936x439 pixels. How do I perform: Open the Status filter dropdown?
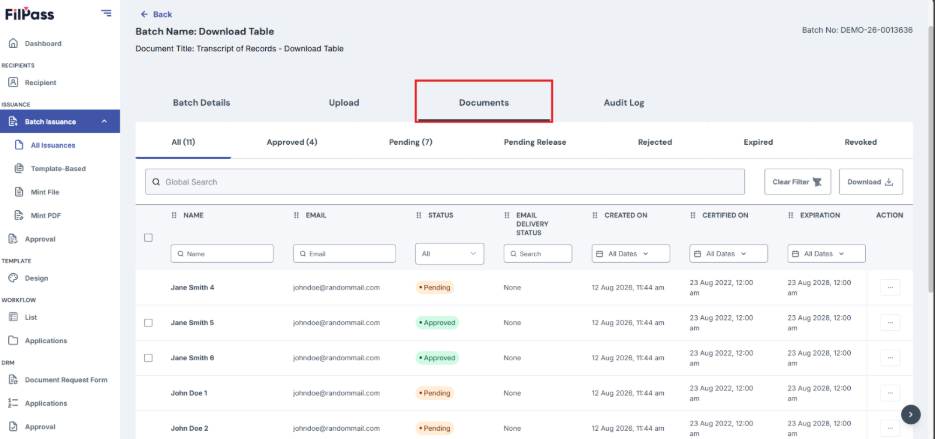(449, 254)
